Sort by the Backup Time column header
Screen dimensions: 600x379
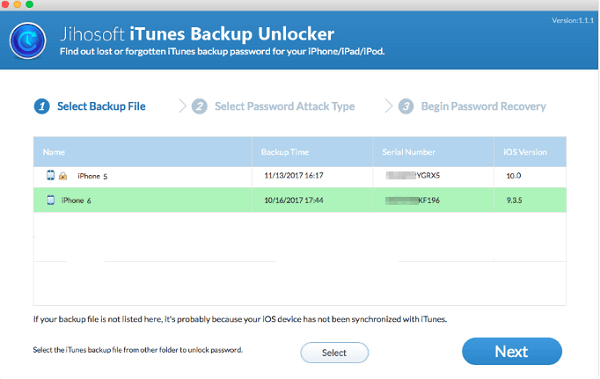[x=285, y=152]
